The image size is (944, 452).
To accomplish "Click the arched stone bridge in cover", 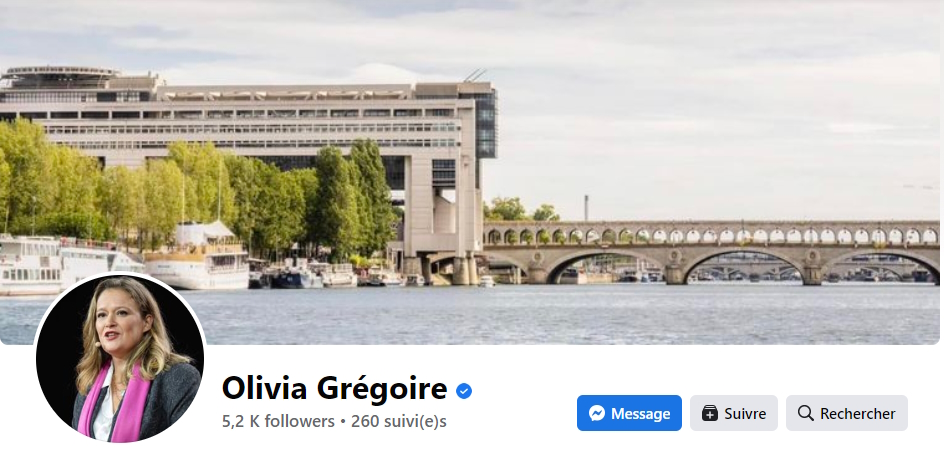I will click(710, 250).
